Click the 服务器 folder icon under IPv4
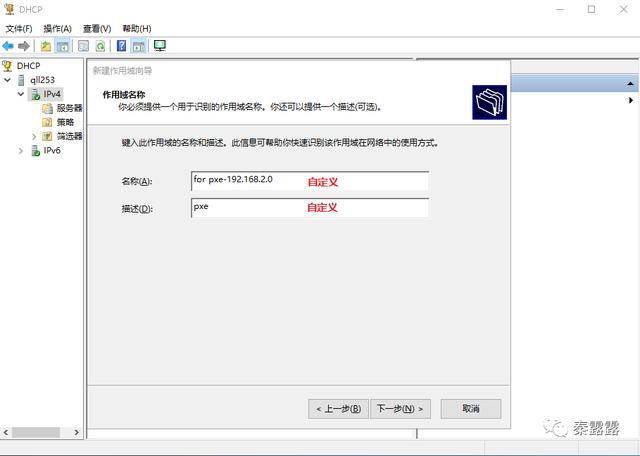Image resolution: width=640 pixels, height=456 pixels. click(x=47, y=108)
